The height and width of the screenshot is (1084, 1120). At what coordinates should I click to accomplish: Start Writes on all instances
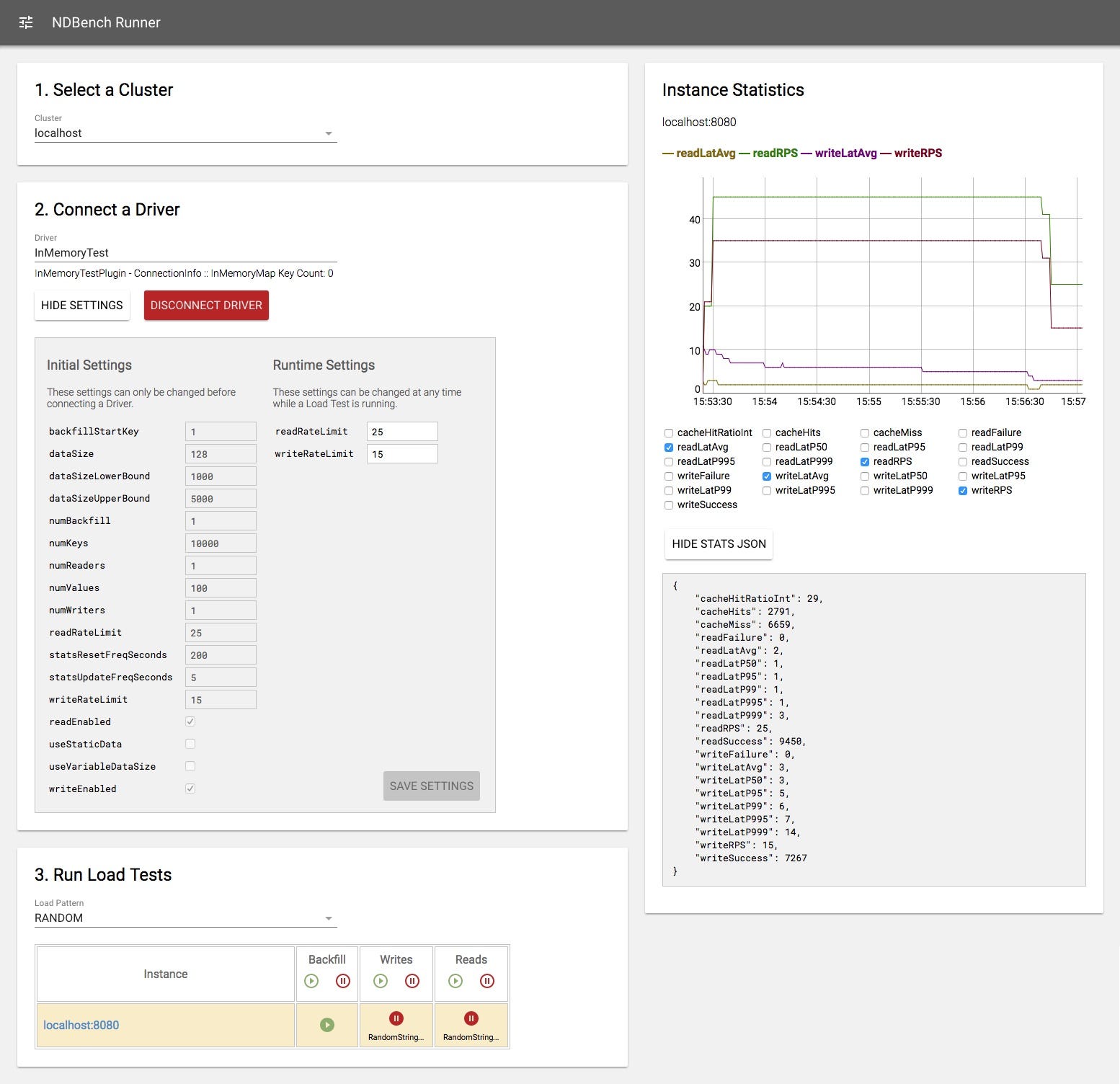(x=380, y=981)
